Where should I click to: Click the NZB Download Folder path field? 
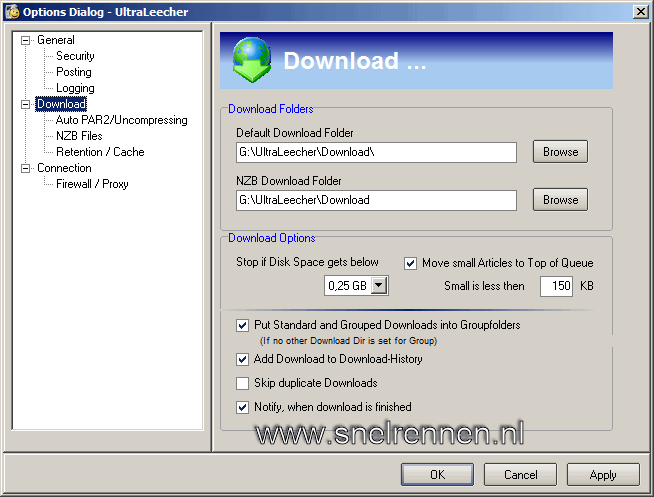click(376, 200)
